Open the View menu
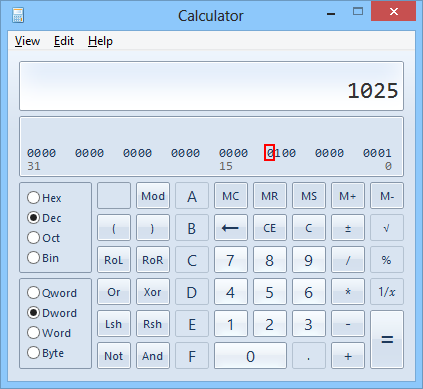The image size is (423, 389). (x=27, y=41)
